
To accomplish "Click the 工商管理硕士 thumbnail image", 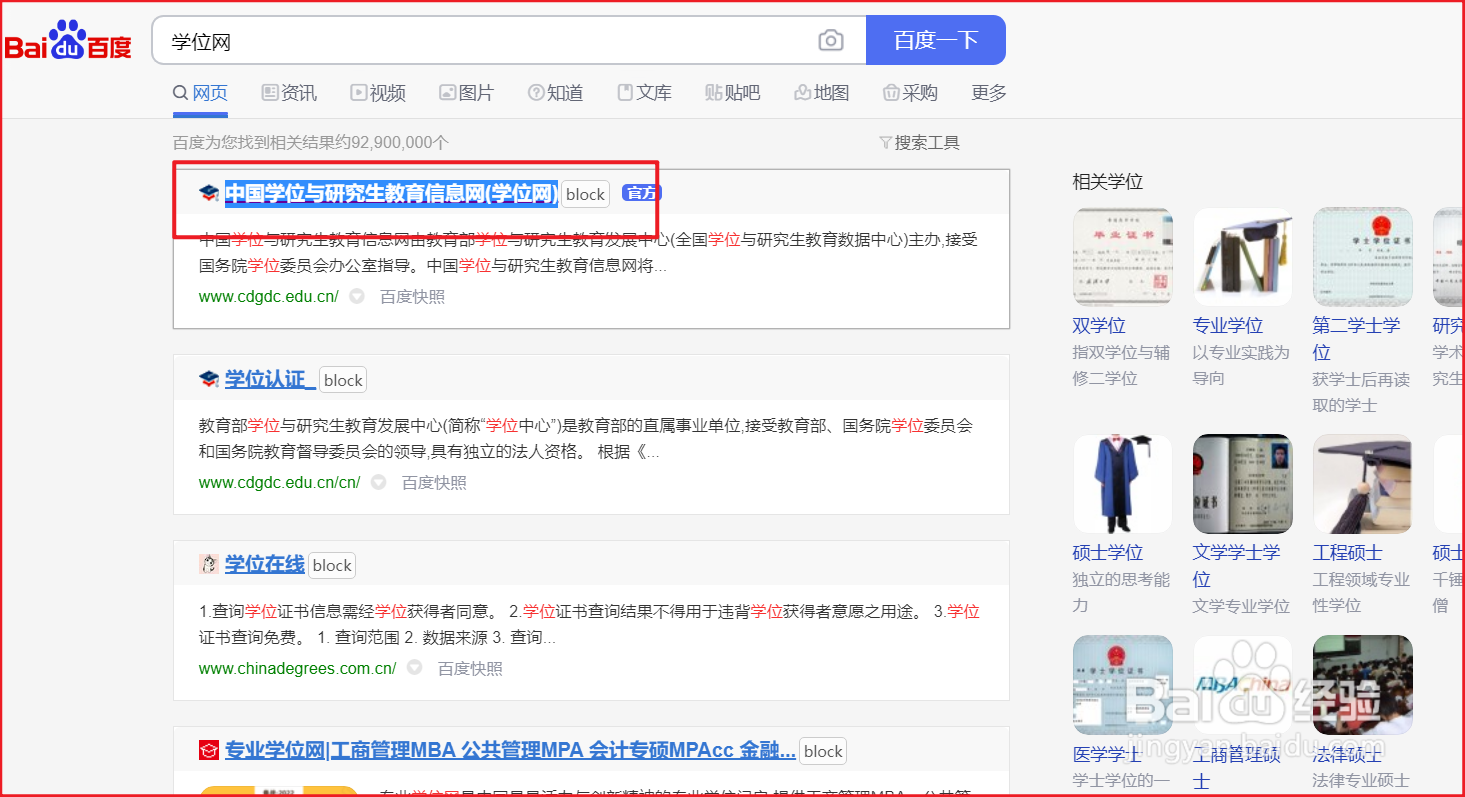I will click(x=1242, y=685).
